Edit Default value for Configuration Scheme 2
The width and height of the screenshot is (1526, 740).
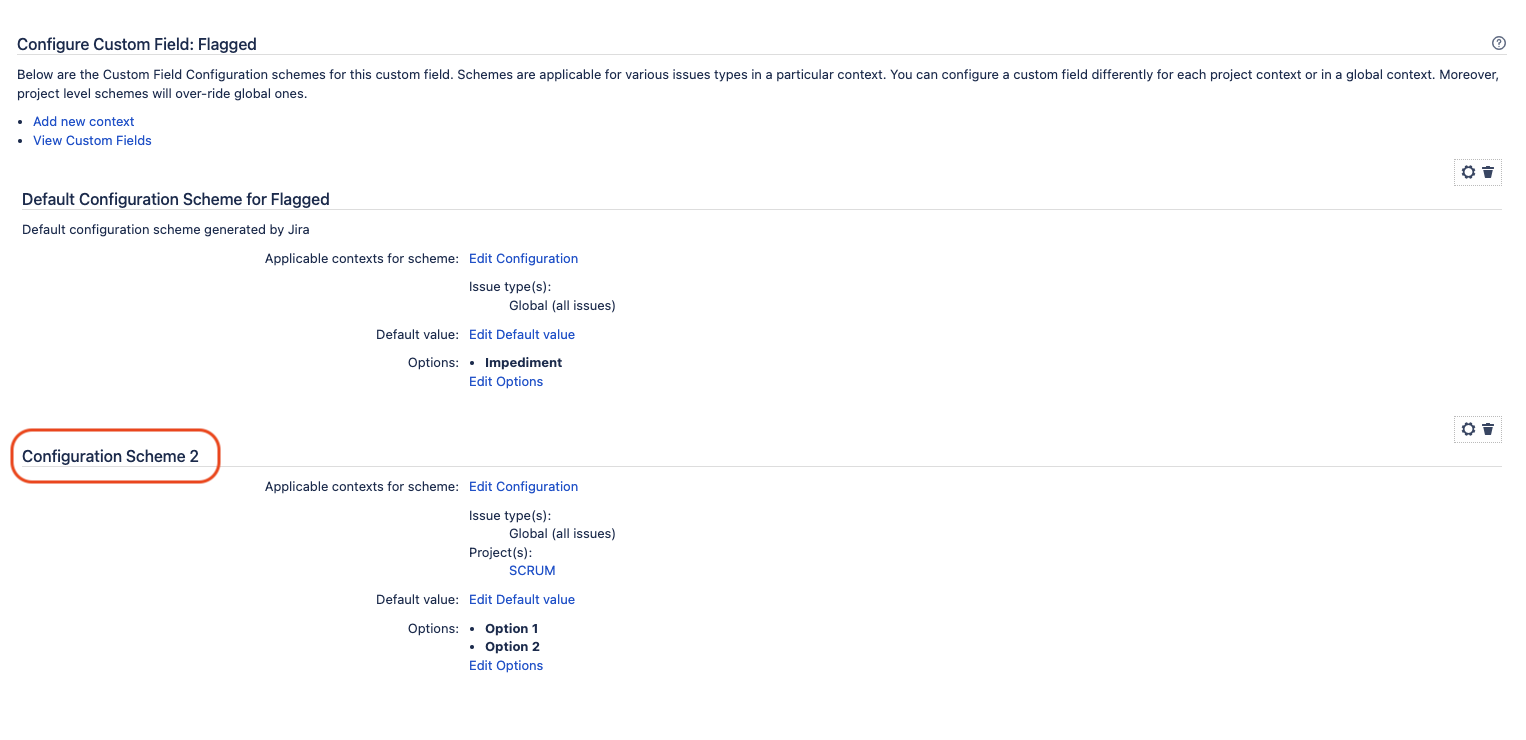[x=522, y=599]
